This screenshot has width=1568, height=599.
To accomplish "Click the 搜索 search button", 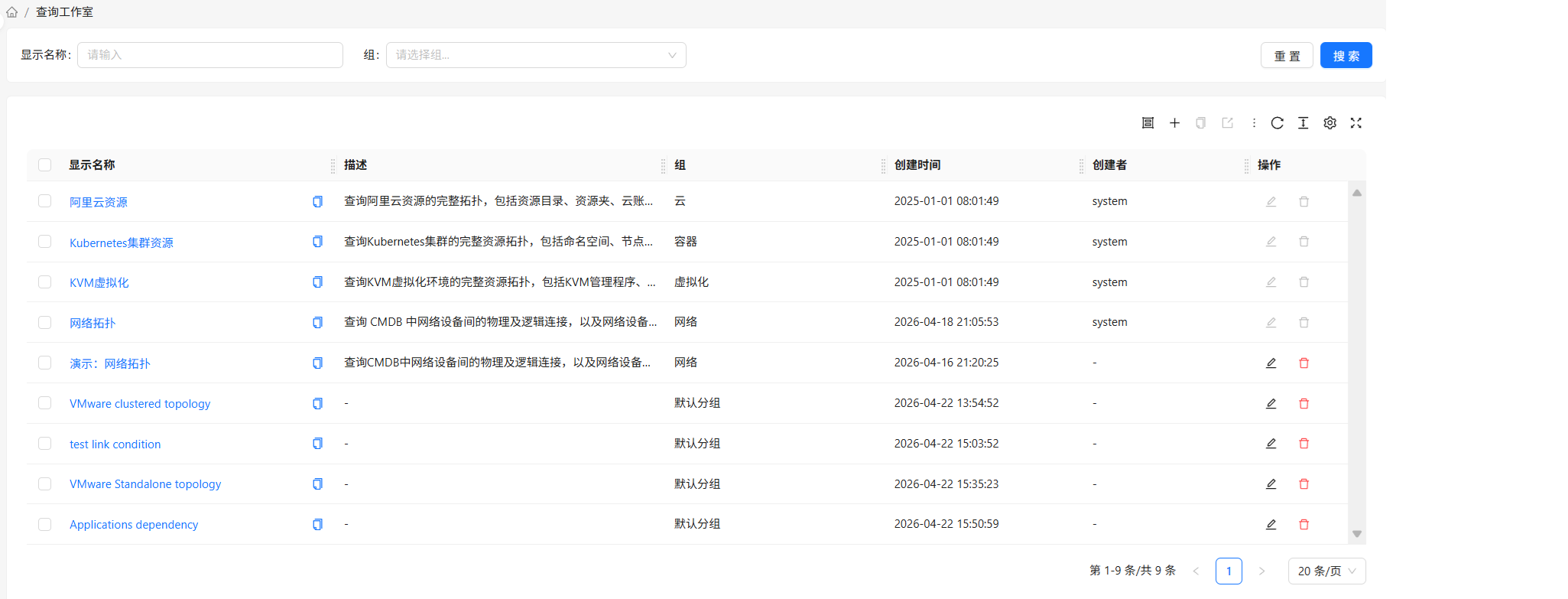I will point(1346,56).
